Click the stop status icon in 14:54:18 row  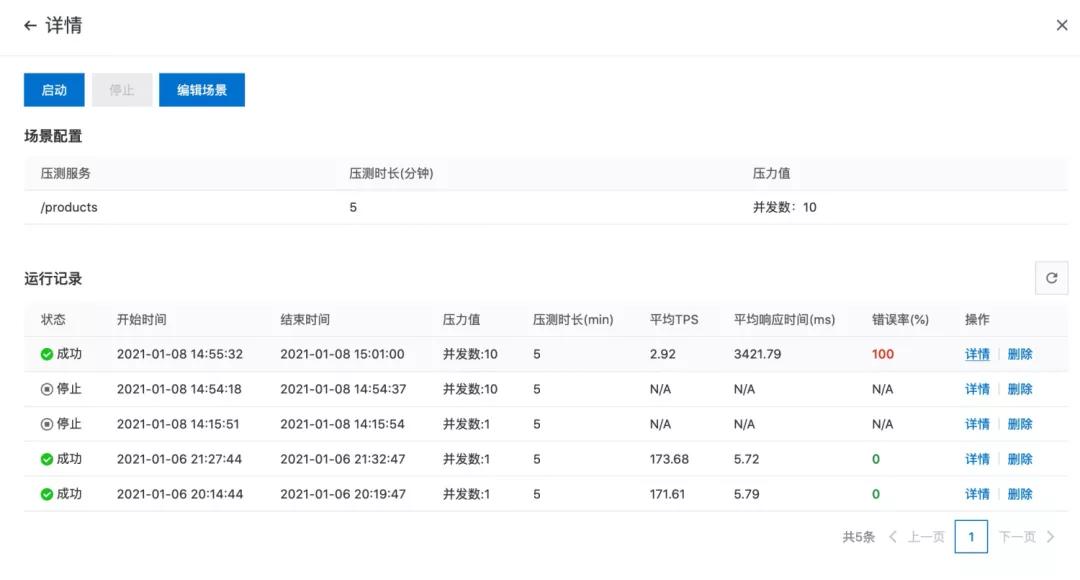(47, 389)
